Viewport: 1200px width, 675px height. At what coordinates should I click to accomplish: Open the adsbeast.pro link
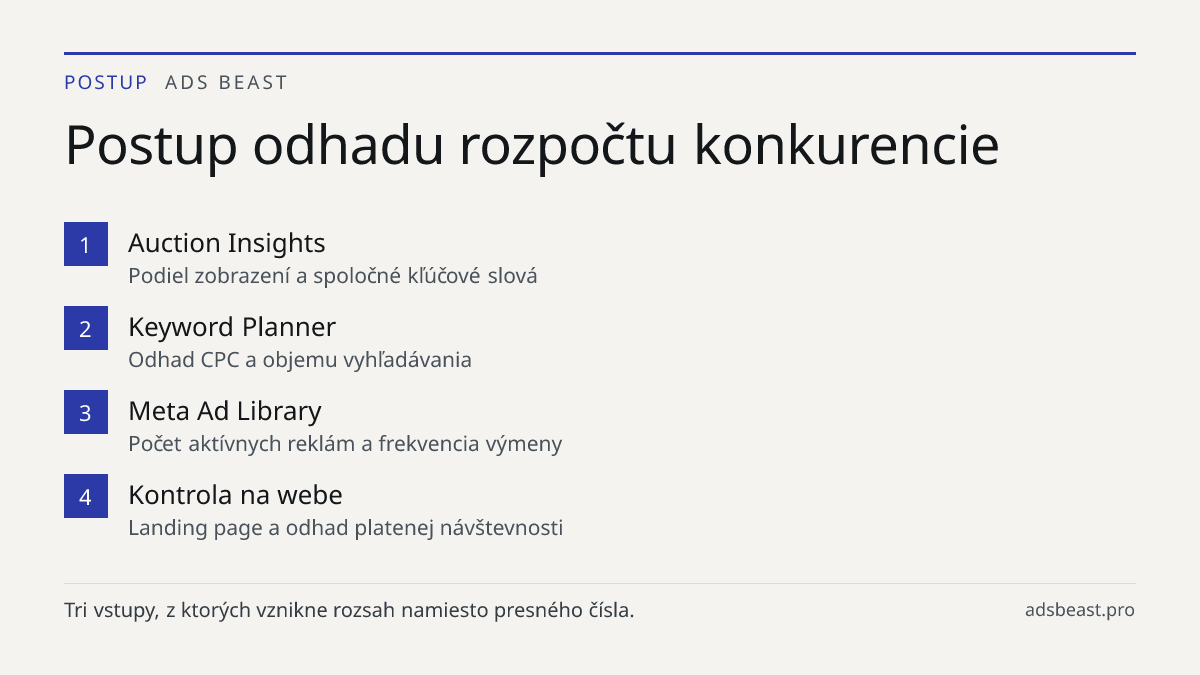tap(1080, 610)
